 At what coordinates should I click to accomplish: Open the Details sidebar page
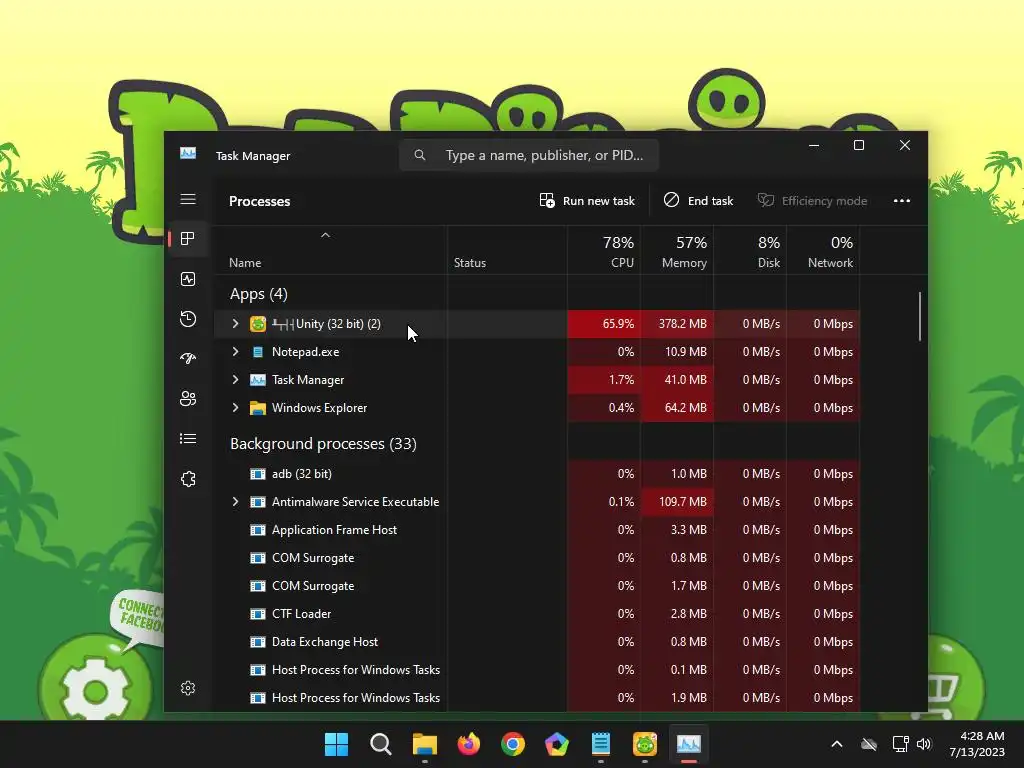click(188, 439)
